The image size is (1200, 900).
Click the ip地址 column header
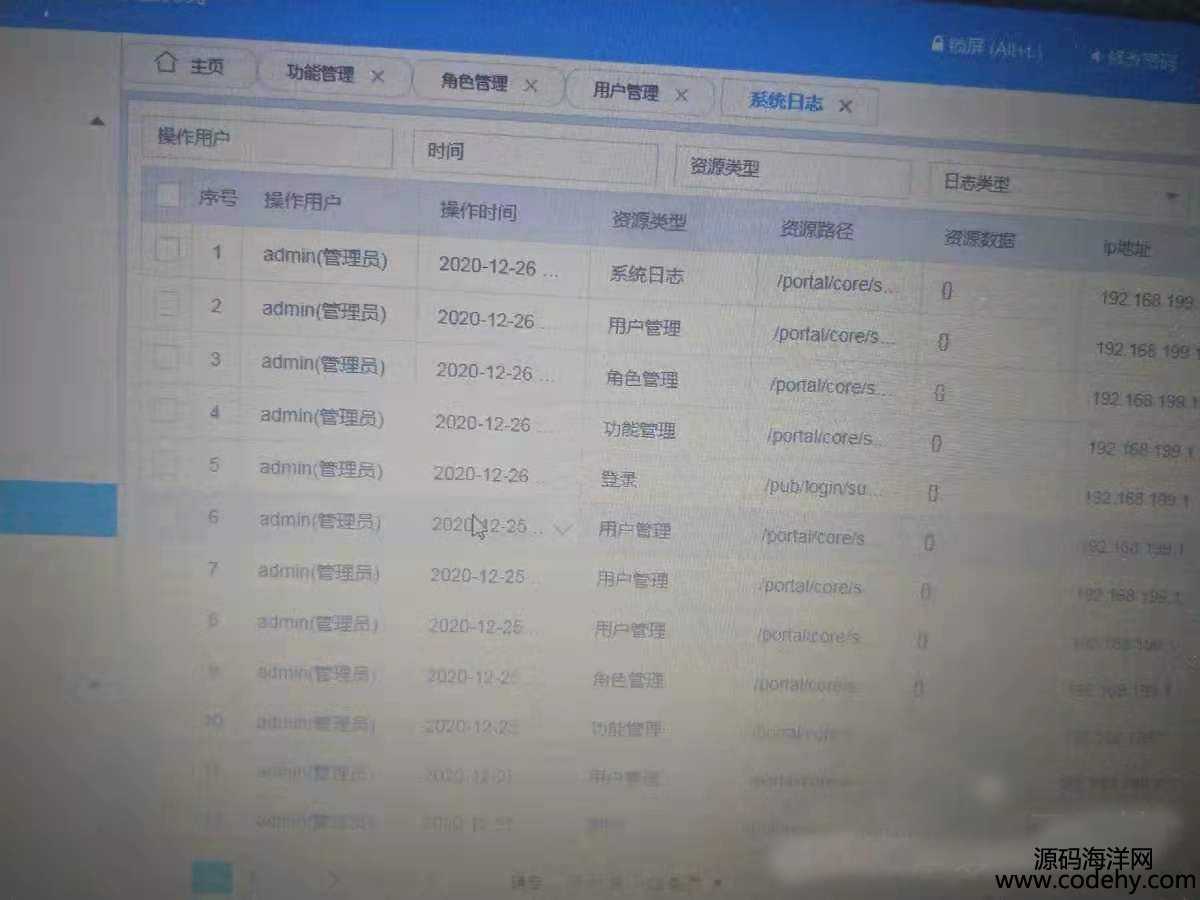[x=1127, y=247]
